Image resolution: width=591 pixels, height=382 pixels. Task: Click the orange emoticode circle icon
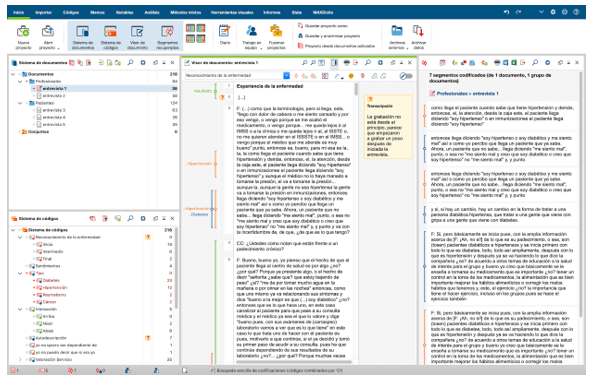point(351,76)
